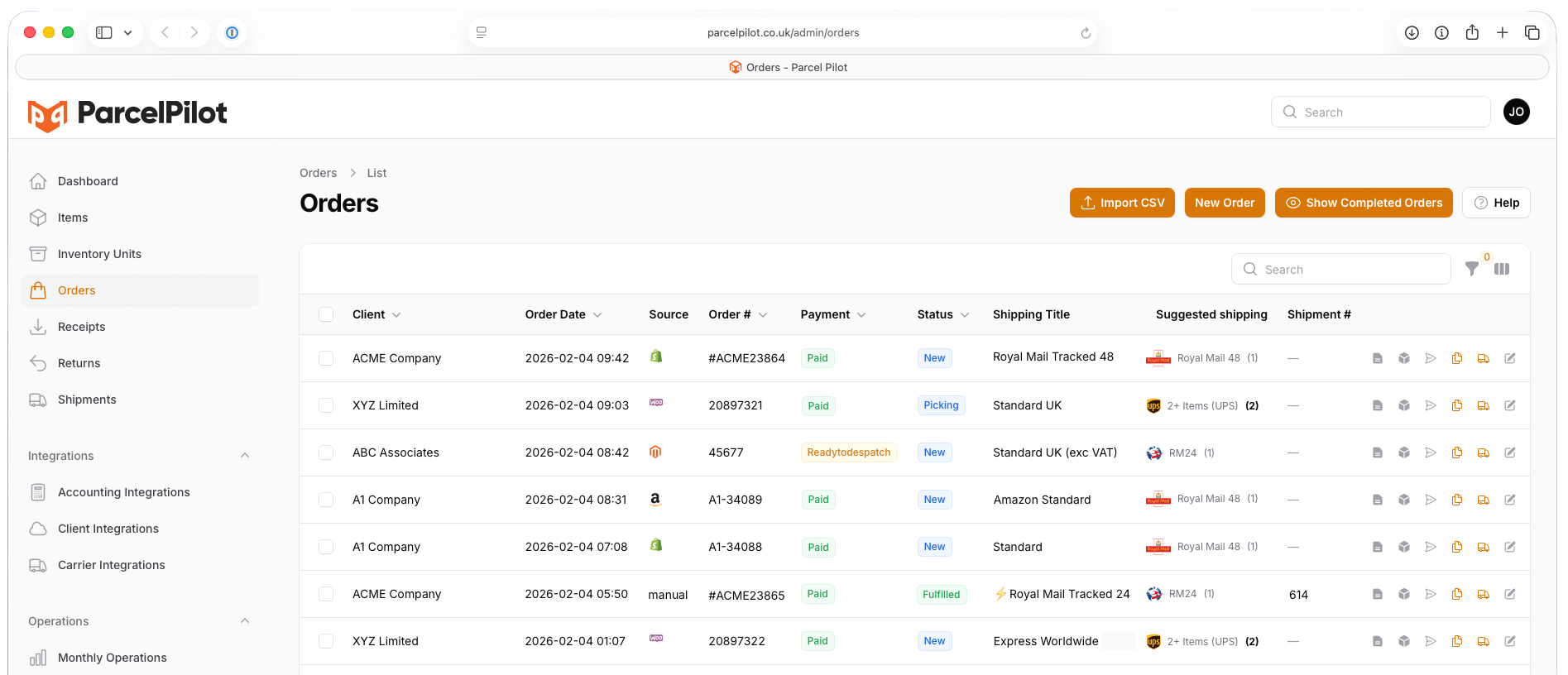
Task: Click the ParcelPilot logo
Action: pyautogui.click(x=127, y=114)
